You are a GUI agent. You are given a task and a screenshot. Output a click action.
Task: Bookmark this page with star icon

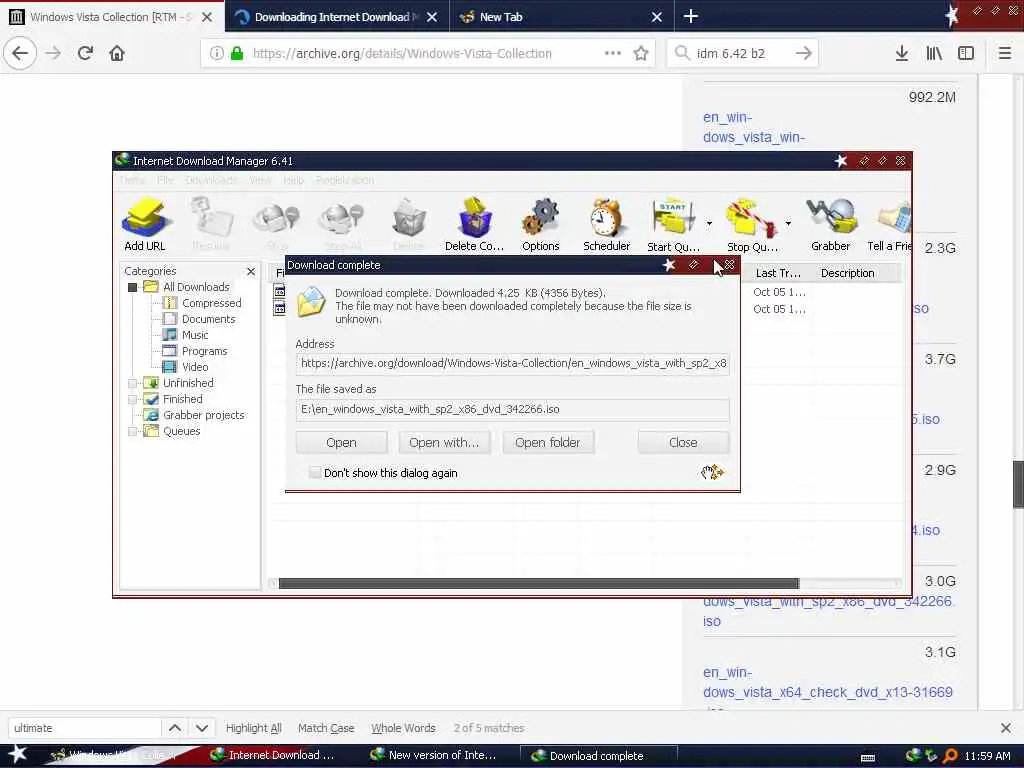tap(641, 54)
